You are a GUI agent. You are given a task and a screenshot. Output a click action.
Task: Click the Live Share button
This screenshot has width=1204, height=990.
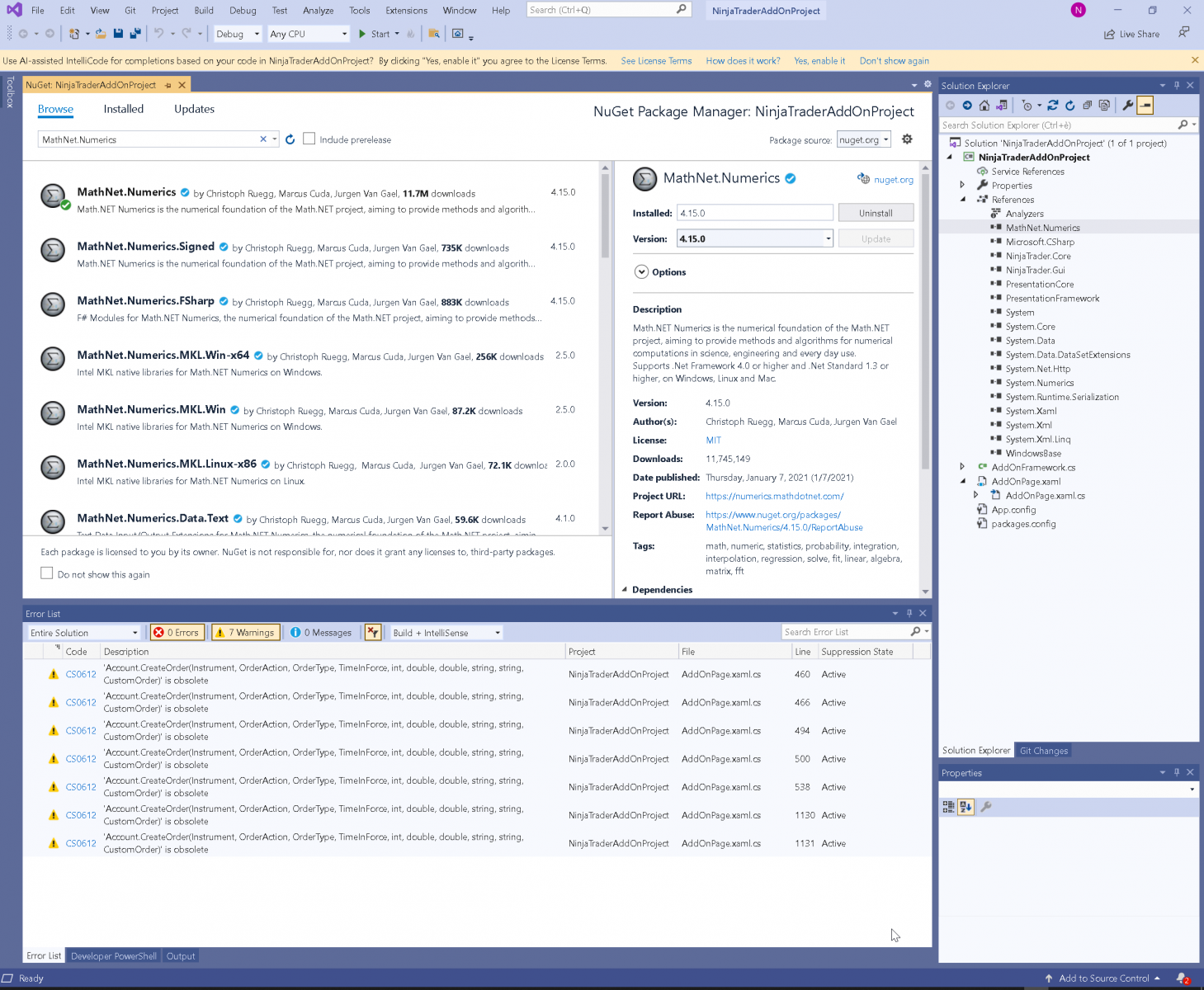[x=1131, y=34]
